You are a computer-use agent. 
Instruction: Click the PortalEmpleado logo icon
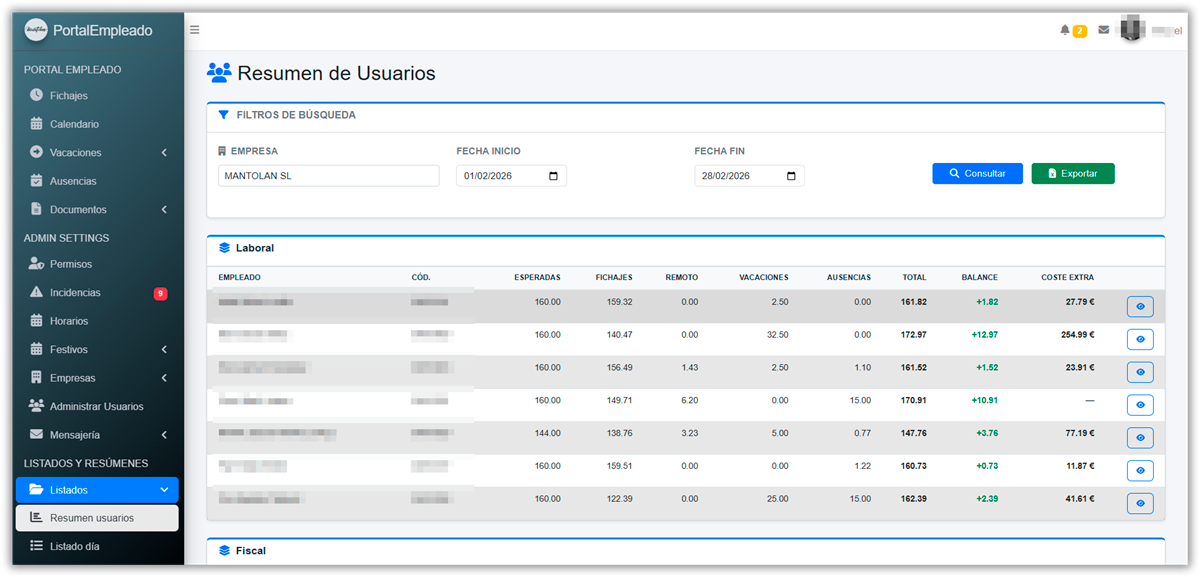(36, 30)
